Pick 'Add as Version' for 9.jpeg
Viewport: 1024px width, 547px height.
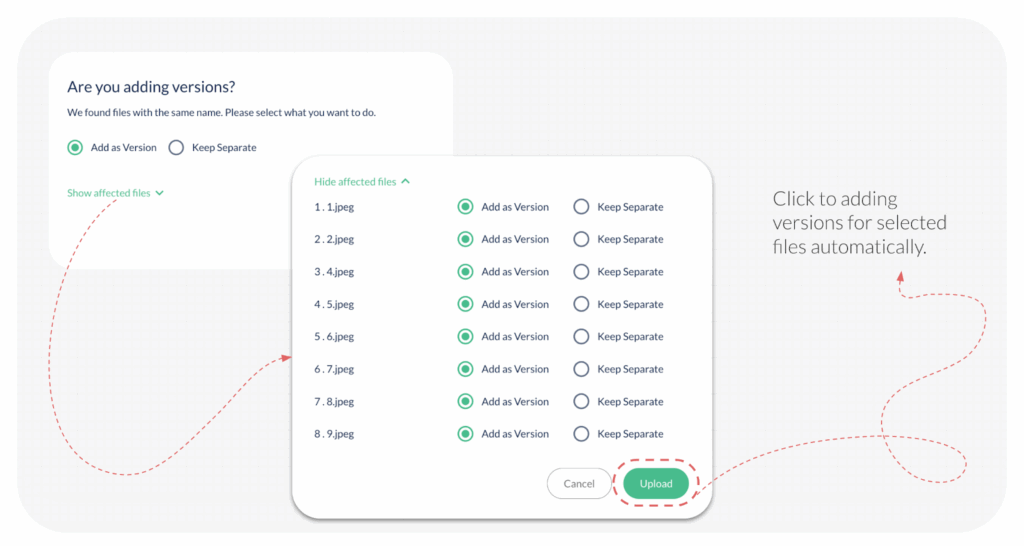pos(465,434)
